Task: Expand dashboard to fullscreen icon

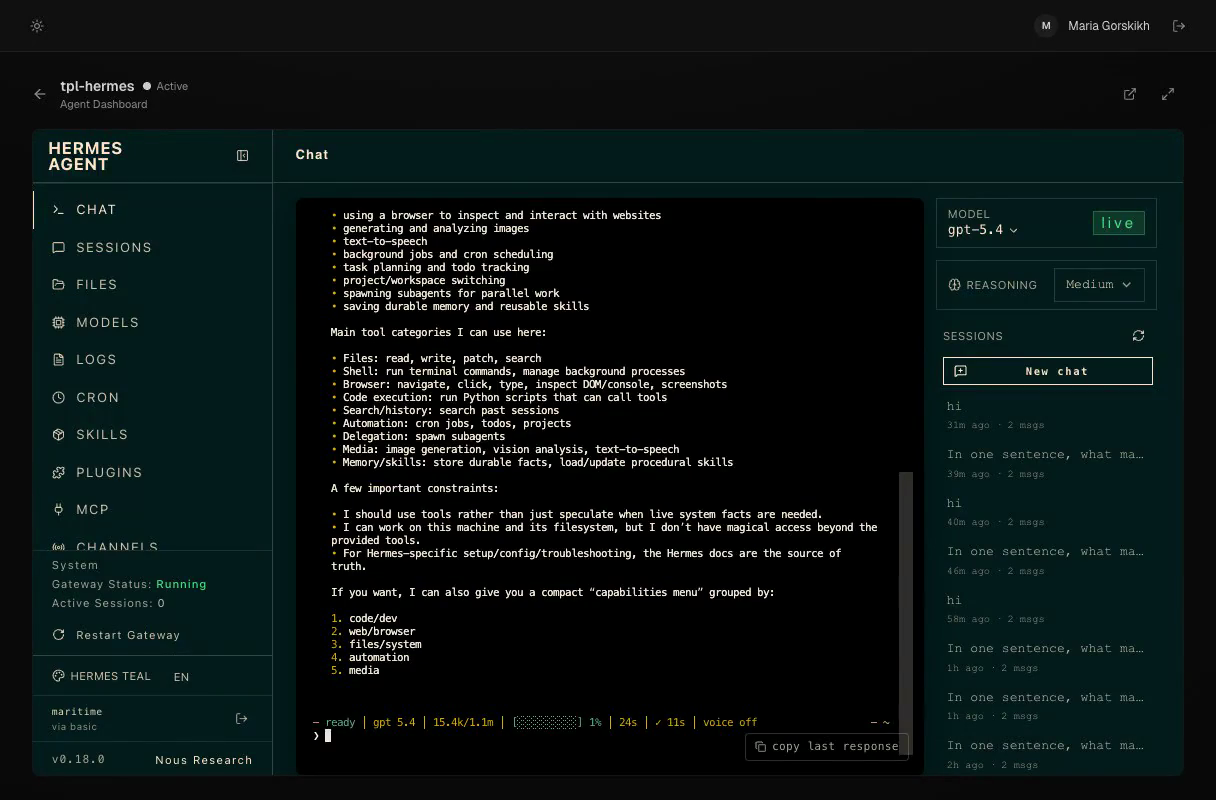Action: (x=1168, y=94)
